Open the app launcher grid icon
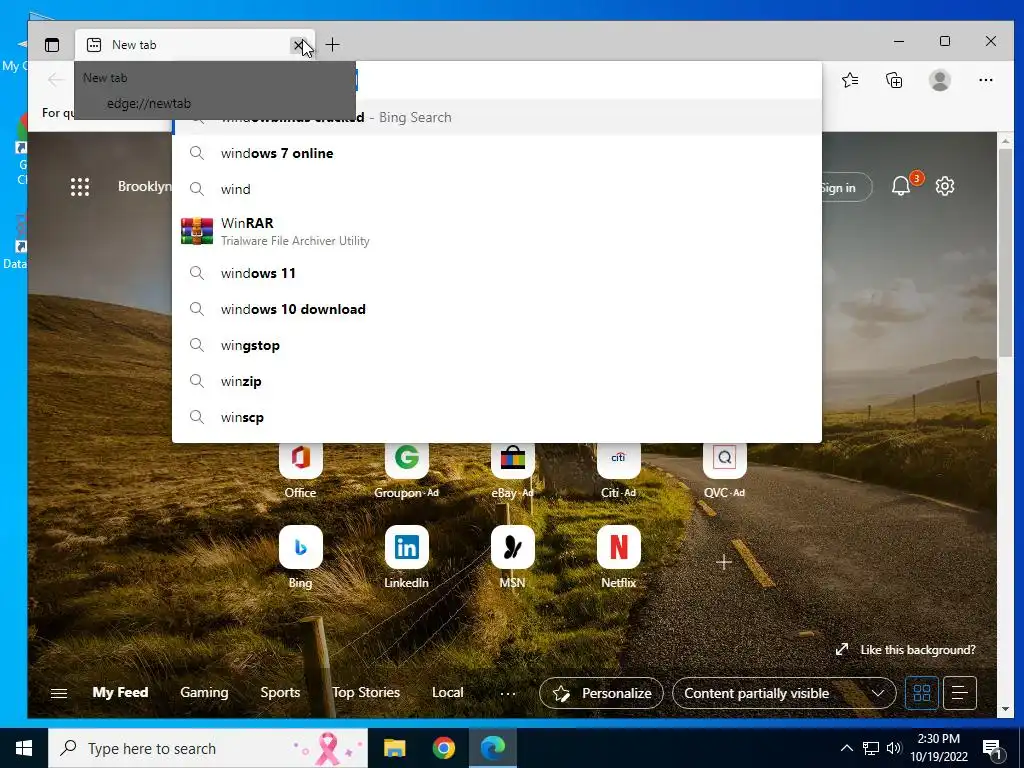Screen dimensions: 1024x768 point(80,187)
